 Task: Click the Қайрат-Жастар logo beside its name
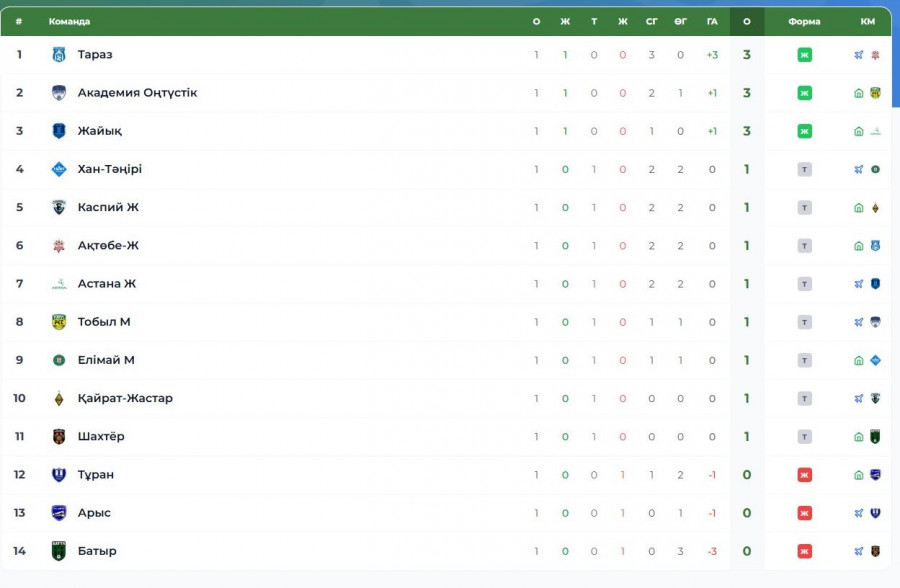[58, 398]
